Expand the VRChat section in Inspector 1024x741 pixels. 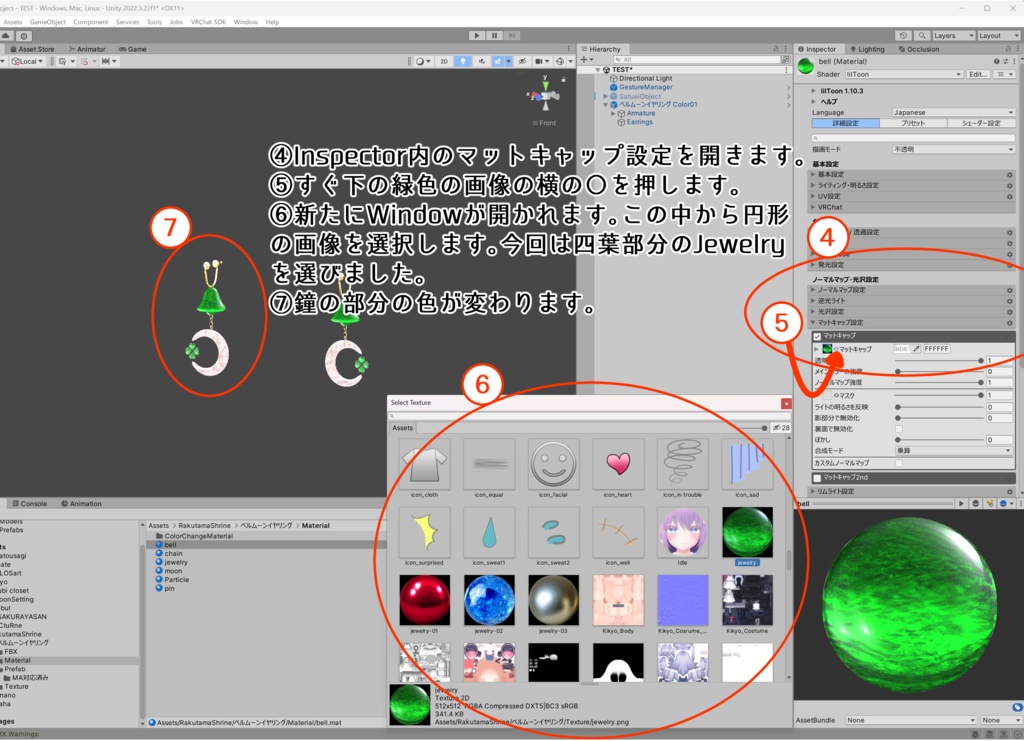813,207
